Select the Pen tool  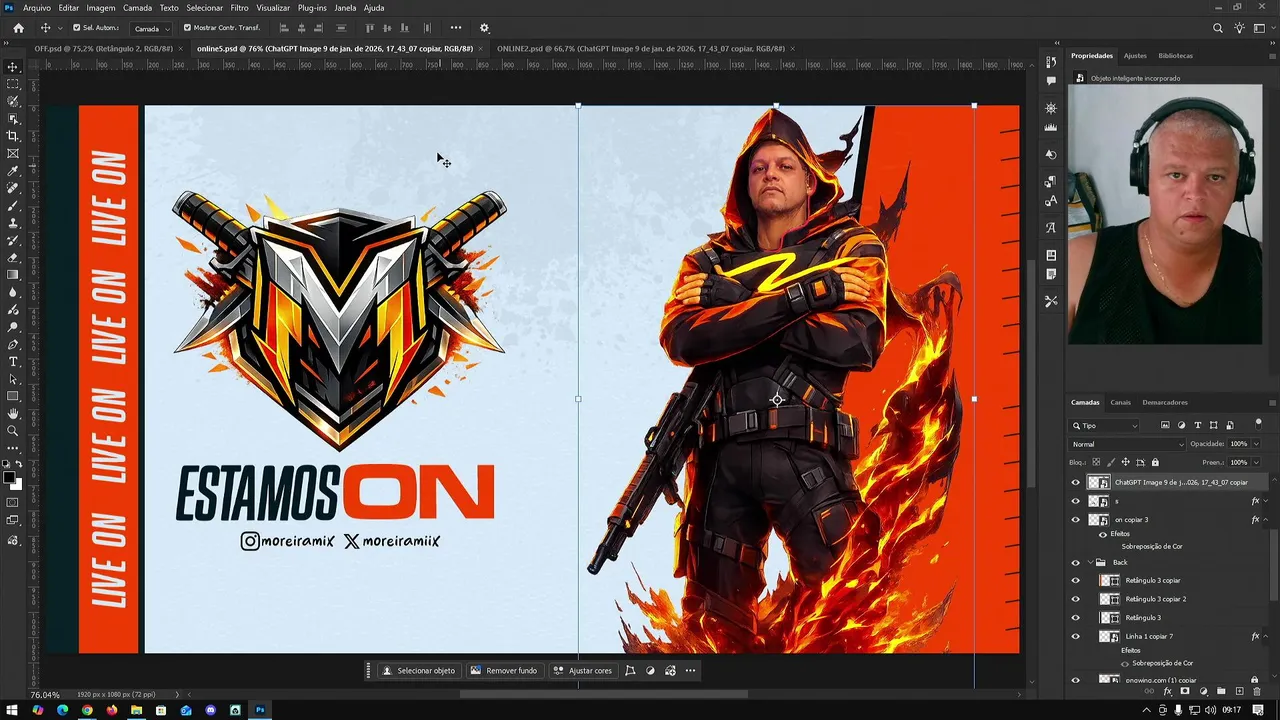pyautogui.click(x=13, y=344)
